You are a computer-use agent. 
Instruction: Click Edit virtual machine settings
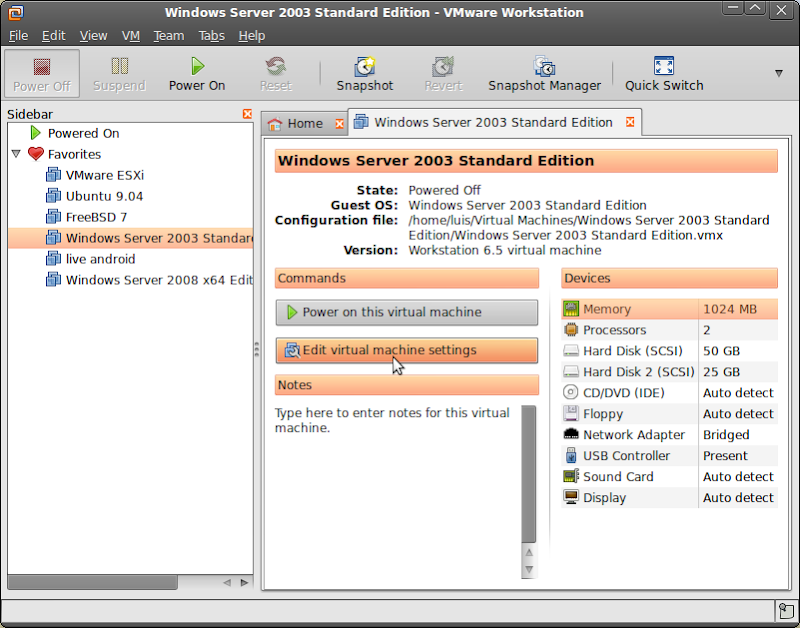407,350
